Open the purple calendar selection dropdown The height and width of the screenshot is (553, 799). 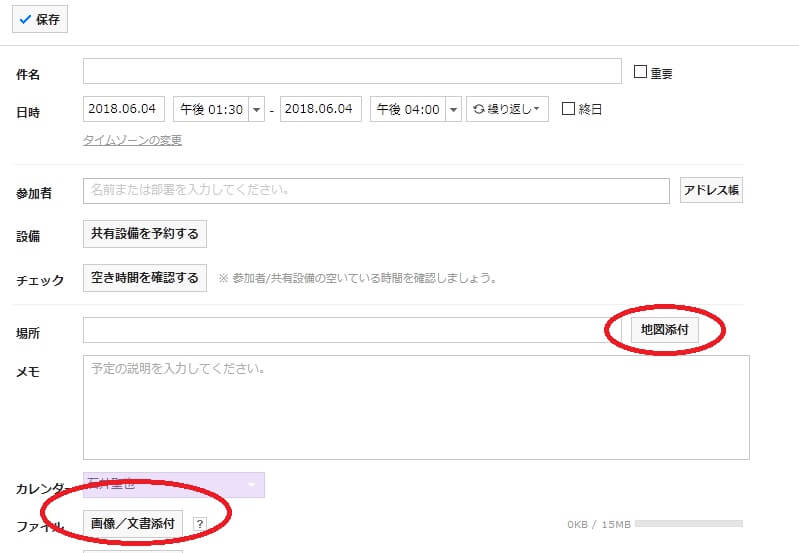[x=174, y=486]
